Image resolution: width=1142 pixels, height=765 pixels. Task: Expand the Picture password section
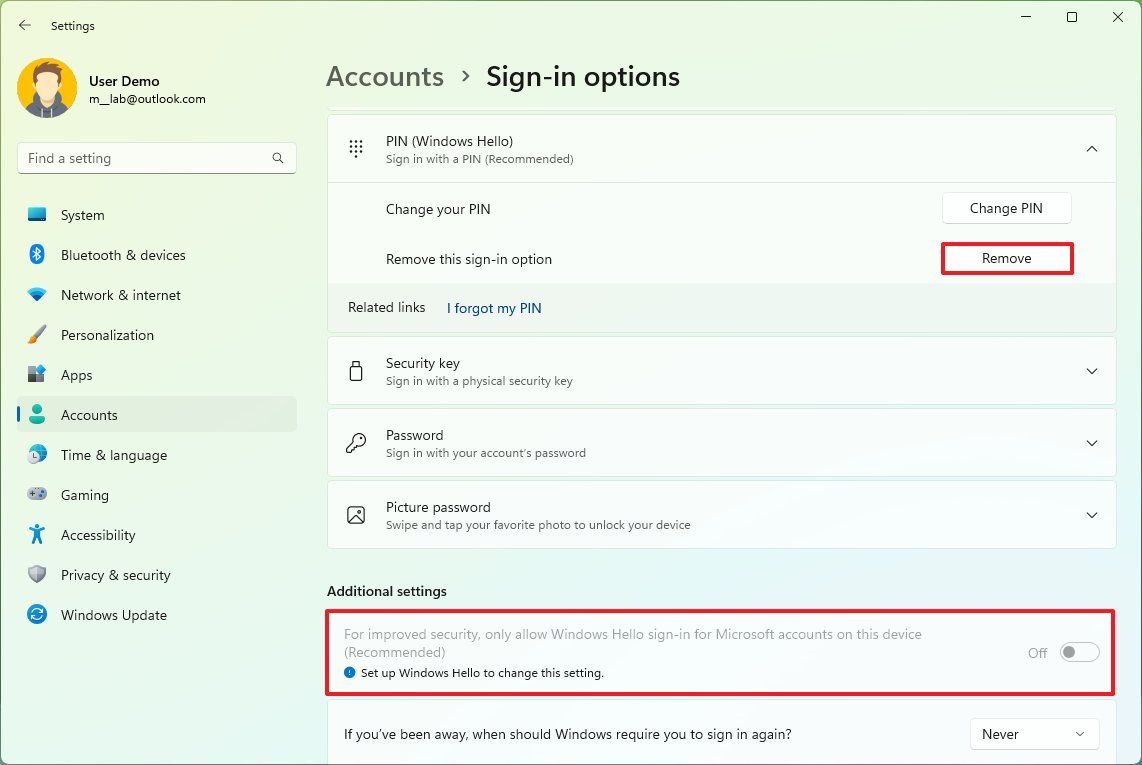pos(1092,514)
